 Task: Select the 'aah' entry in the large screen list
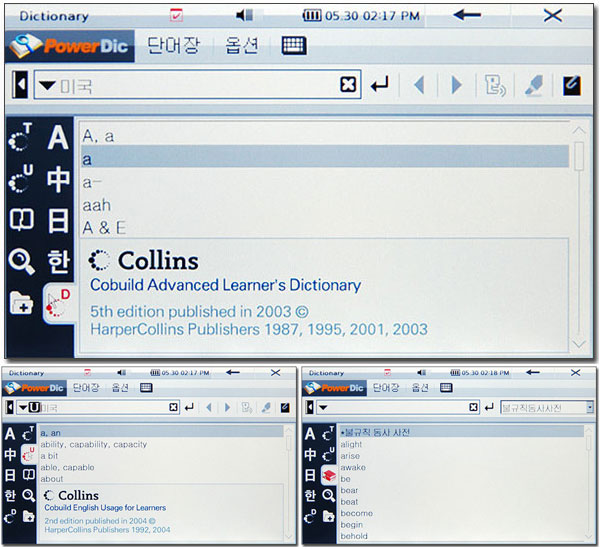(x=325, y=205)
